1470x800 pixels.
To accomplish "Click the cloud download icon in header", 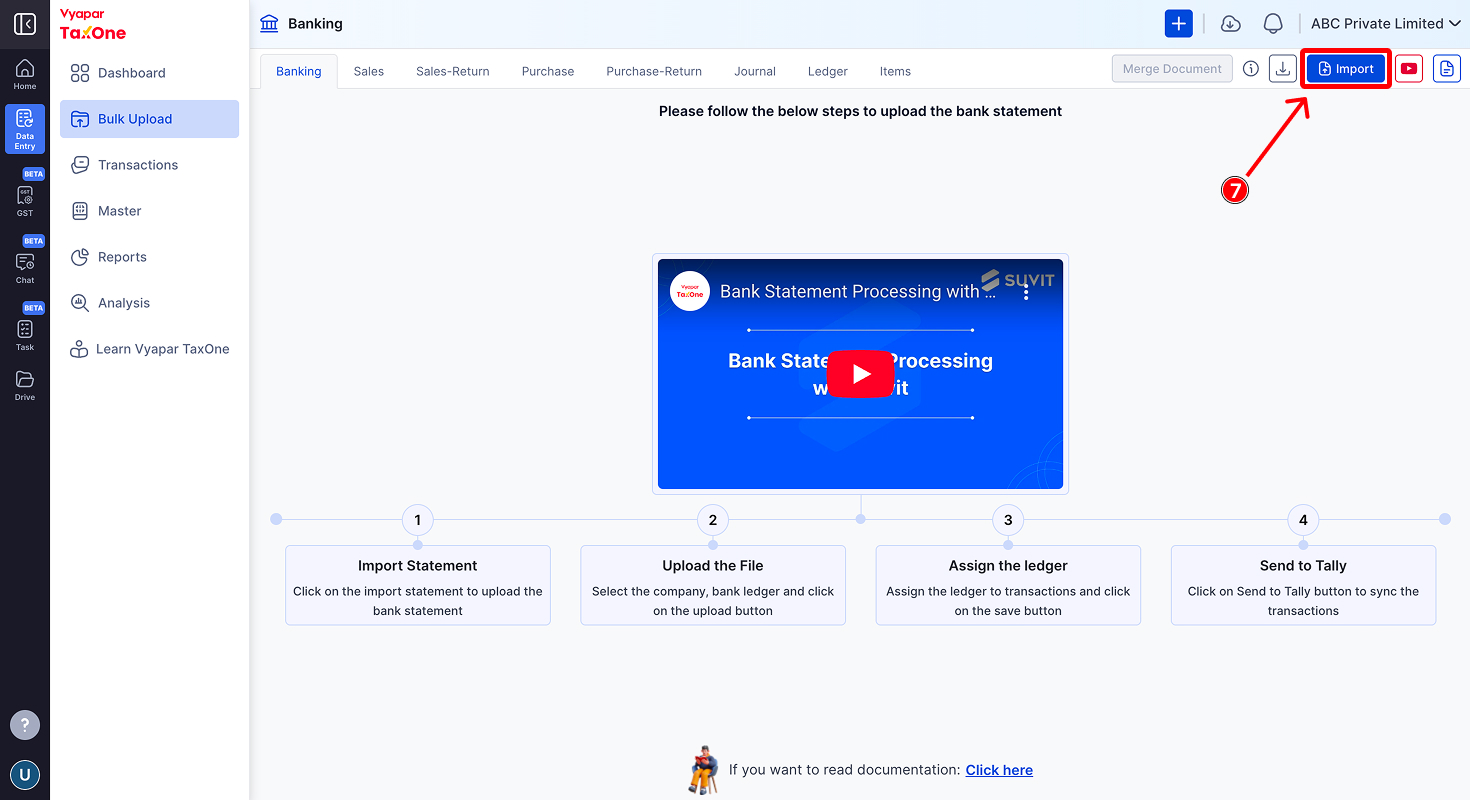I will point(1231,24).
